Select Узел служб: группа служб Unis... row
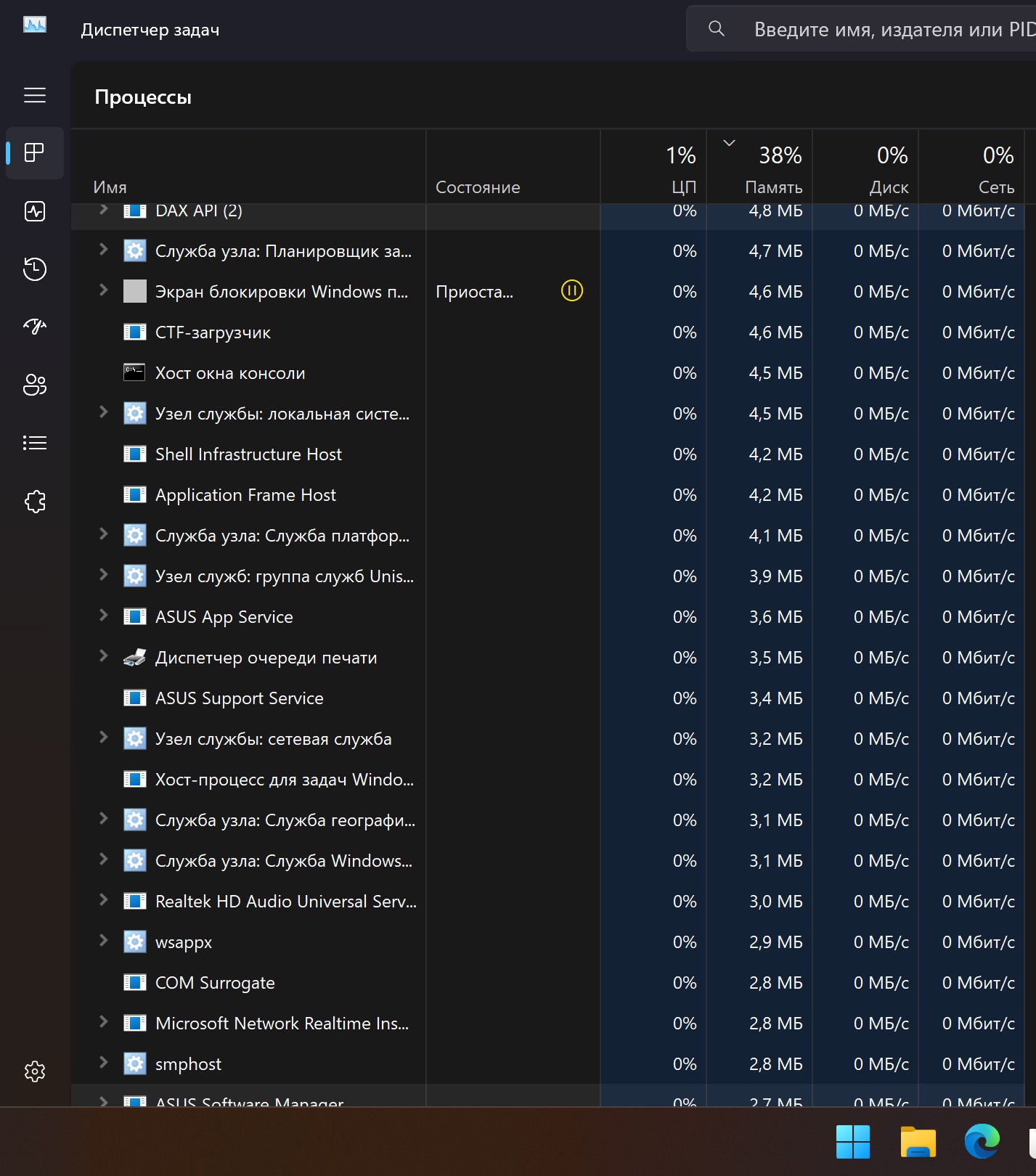1036x1176 pixels. (x=548, y=576)
